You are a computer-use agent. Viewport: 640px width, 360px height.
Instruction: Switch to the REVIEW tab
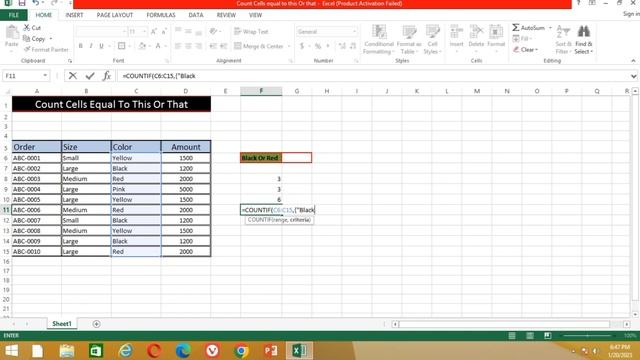[x=226, y=15]
